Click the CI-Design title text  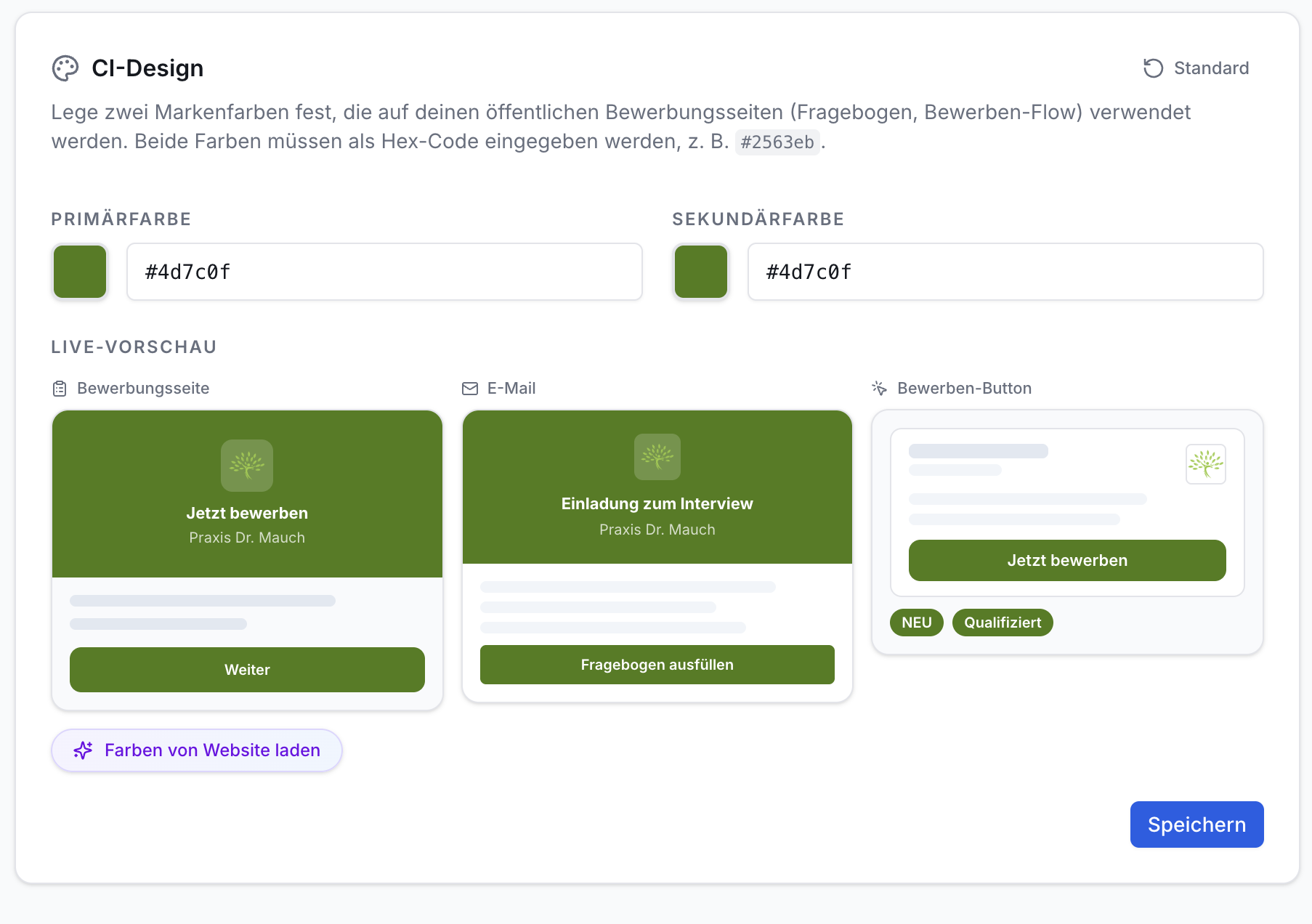(x=147, y=68)
